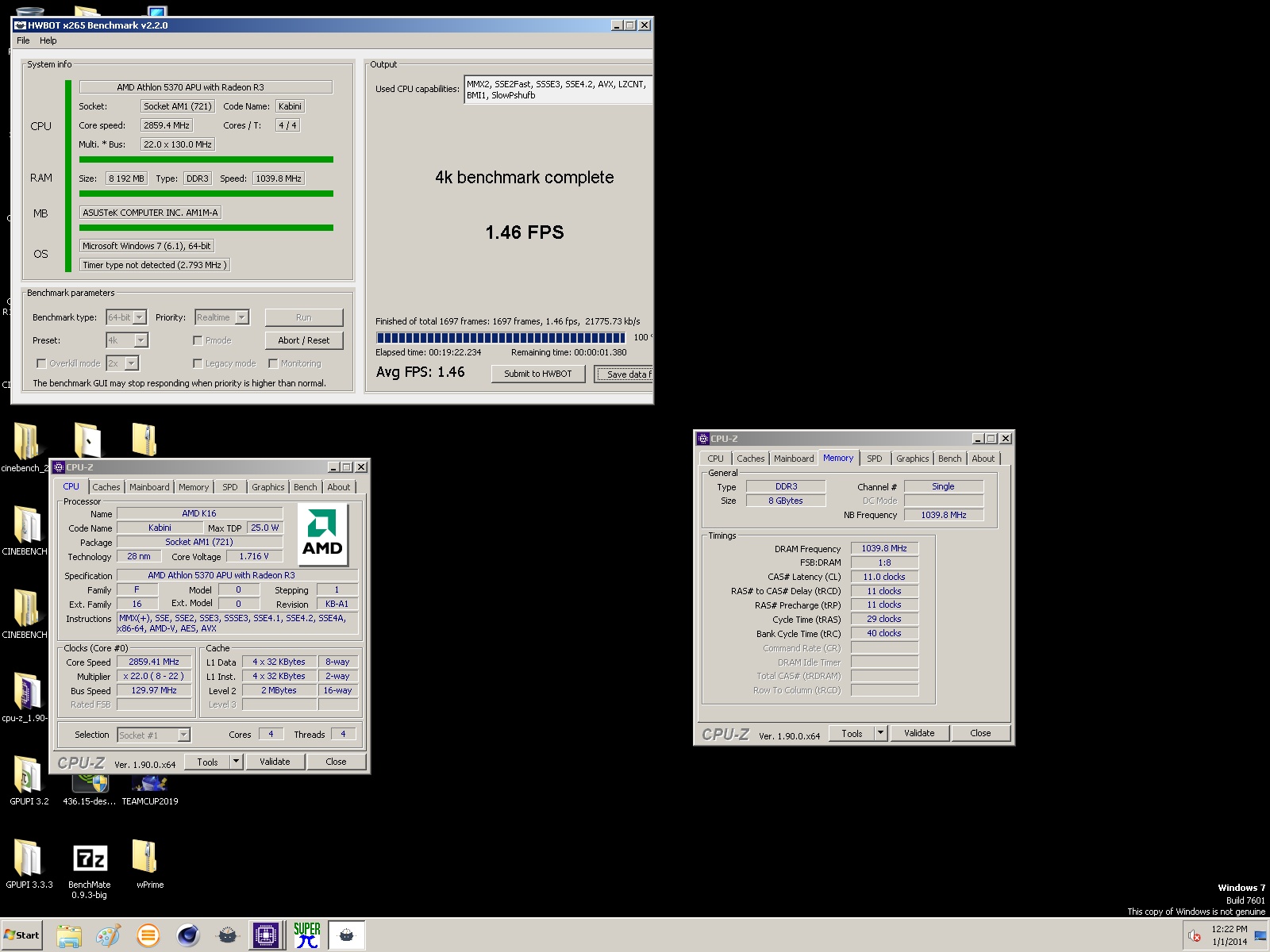The height and width of the screenshot is (952, 1270).
Task: Click the CAS# Latency 11.0 clocks value
Action: tap(884, 577)
